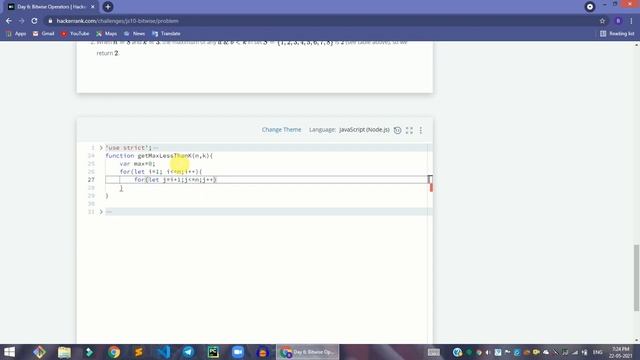The width and height of the screenshot is (640, 360).
Task: Open File Explorer from the taskbar
Action: tap(64, 352)
